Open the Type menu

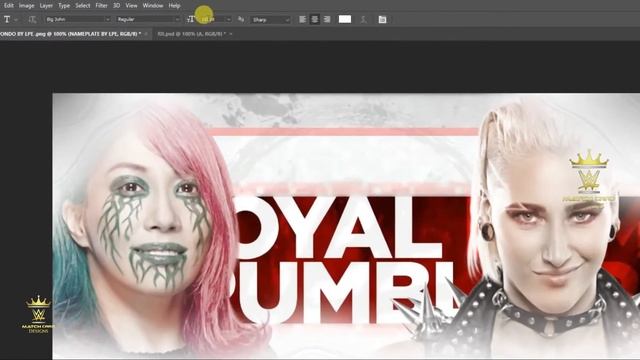pos(64,6)
